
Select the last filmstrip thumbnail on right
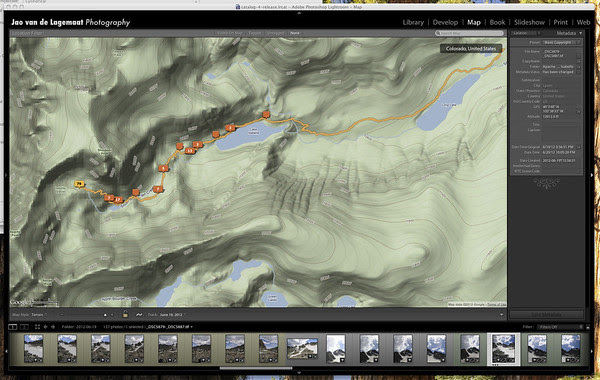click(x=571, y=348)
